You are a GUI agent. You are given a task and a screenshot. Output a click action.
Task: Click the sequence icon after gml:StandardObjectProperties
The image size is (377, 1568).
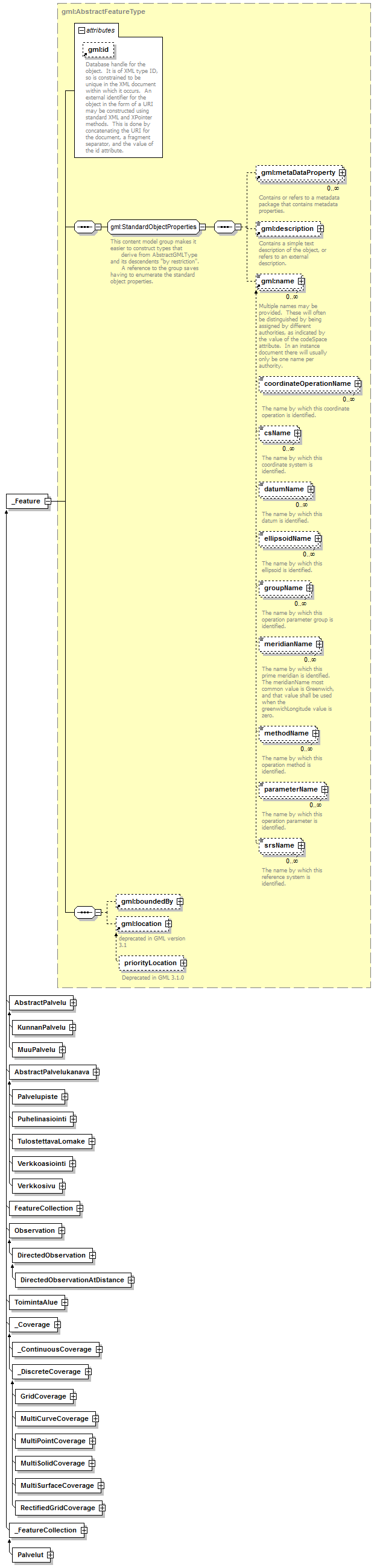point(225,227)
